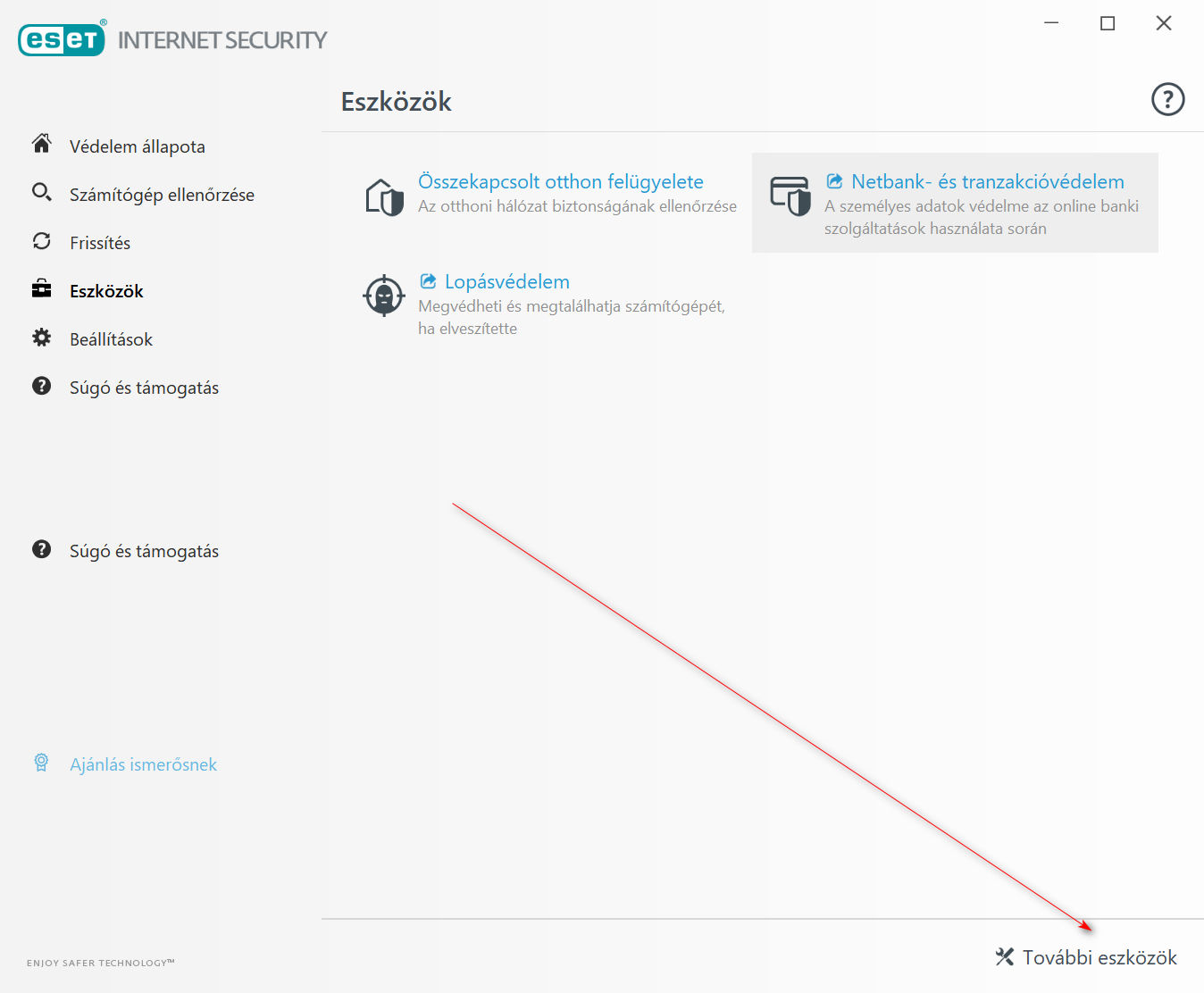Click the toolbox icon beside Eszközök

coord(41,288)
